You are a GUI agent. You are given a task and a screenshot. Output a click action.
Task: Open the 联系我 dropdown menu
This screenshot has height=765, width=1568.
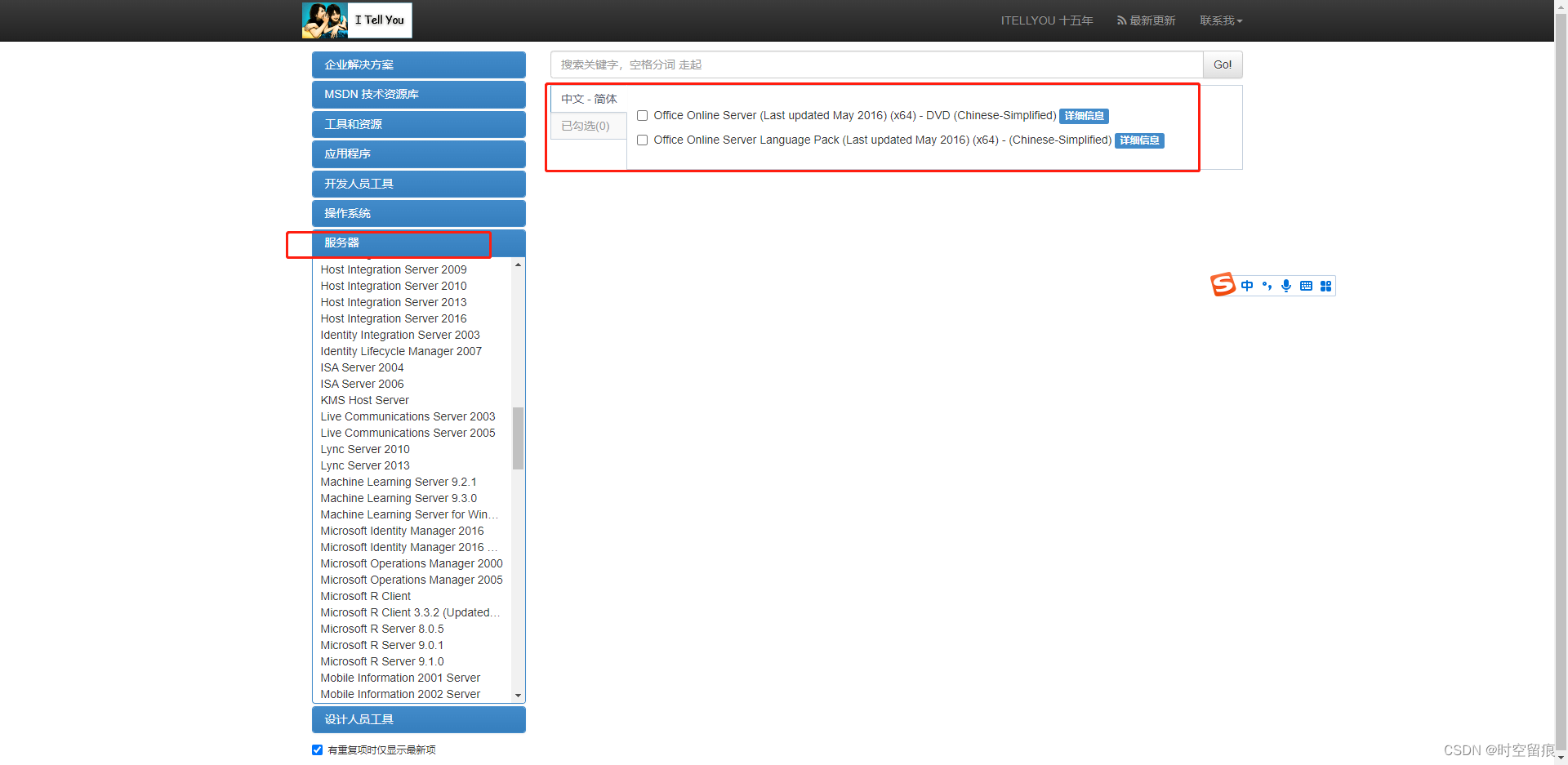click(1221, 20)
